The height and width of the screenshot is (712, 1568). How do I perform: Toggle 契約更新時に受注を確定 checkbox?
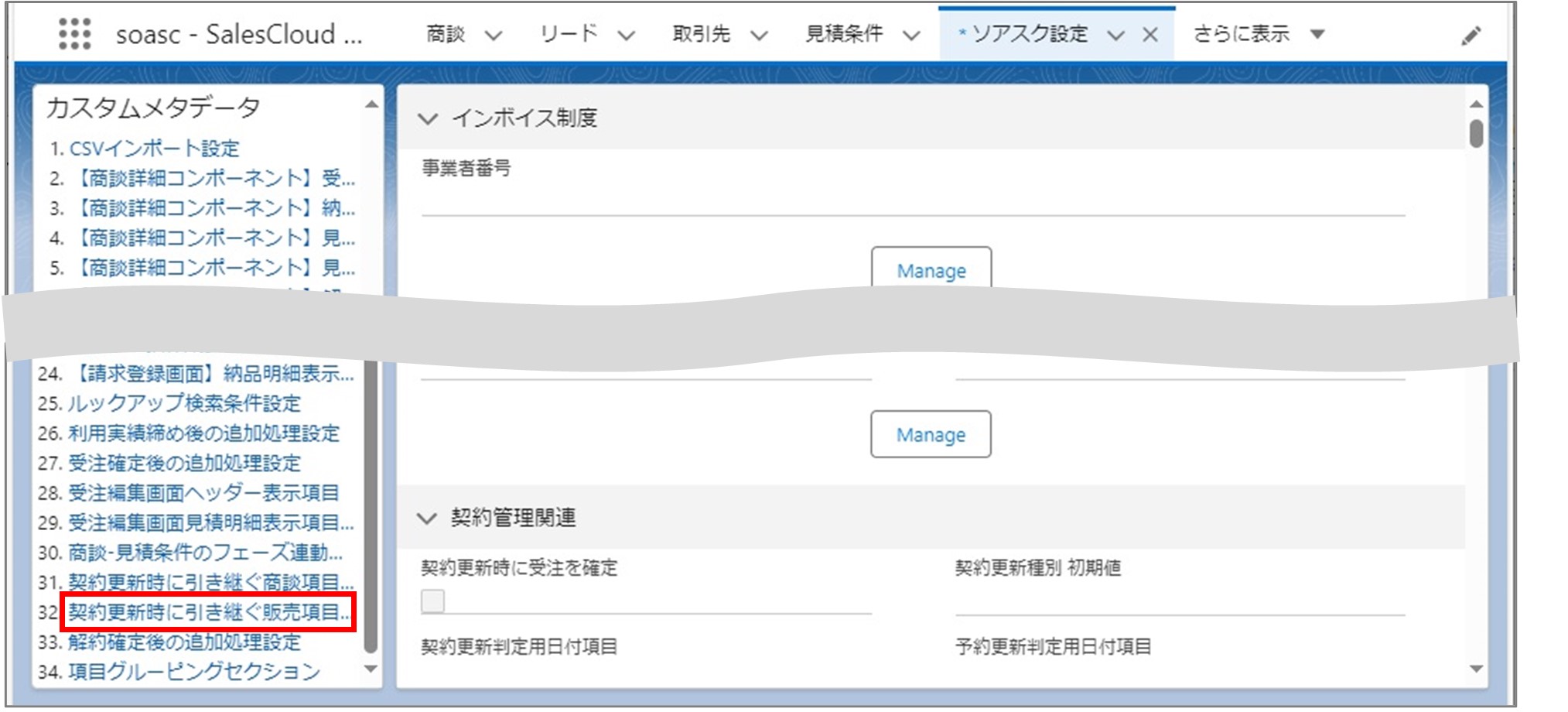click(x=432, y=601)
